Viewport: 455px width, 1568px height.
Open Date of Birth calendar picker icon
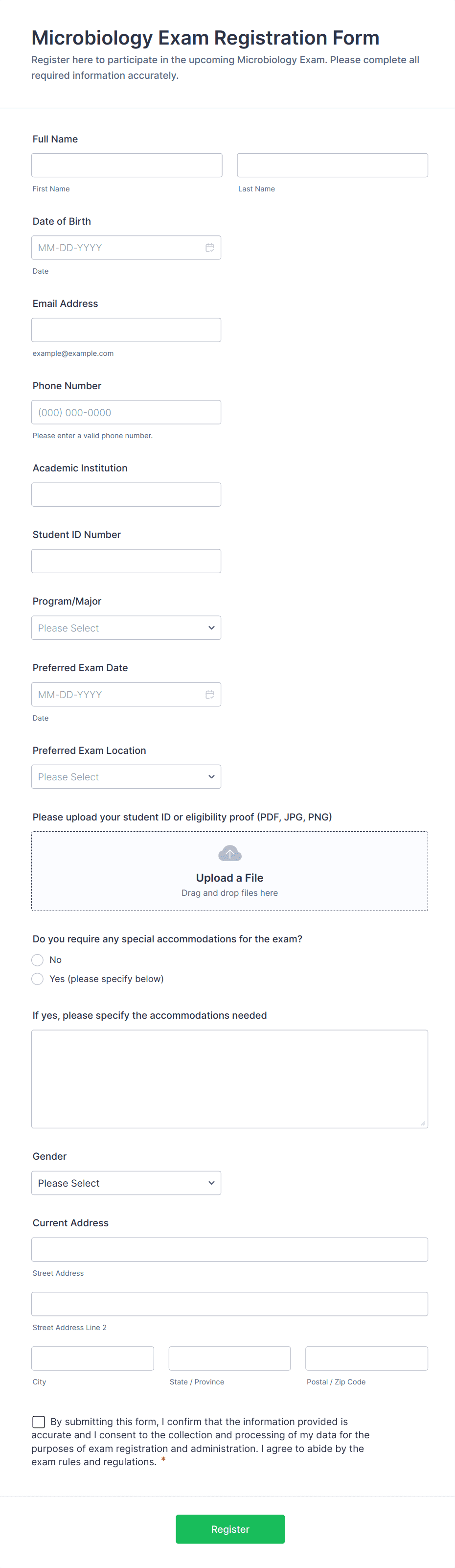pyautogui.click(x=209, y=248)
